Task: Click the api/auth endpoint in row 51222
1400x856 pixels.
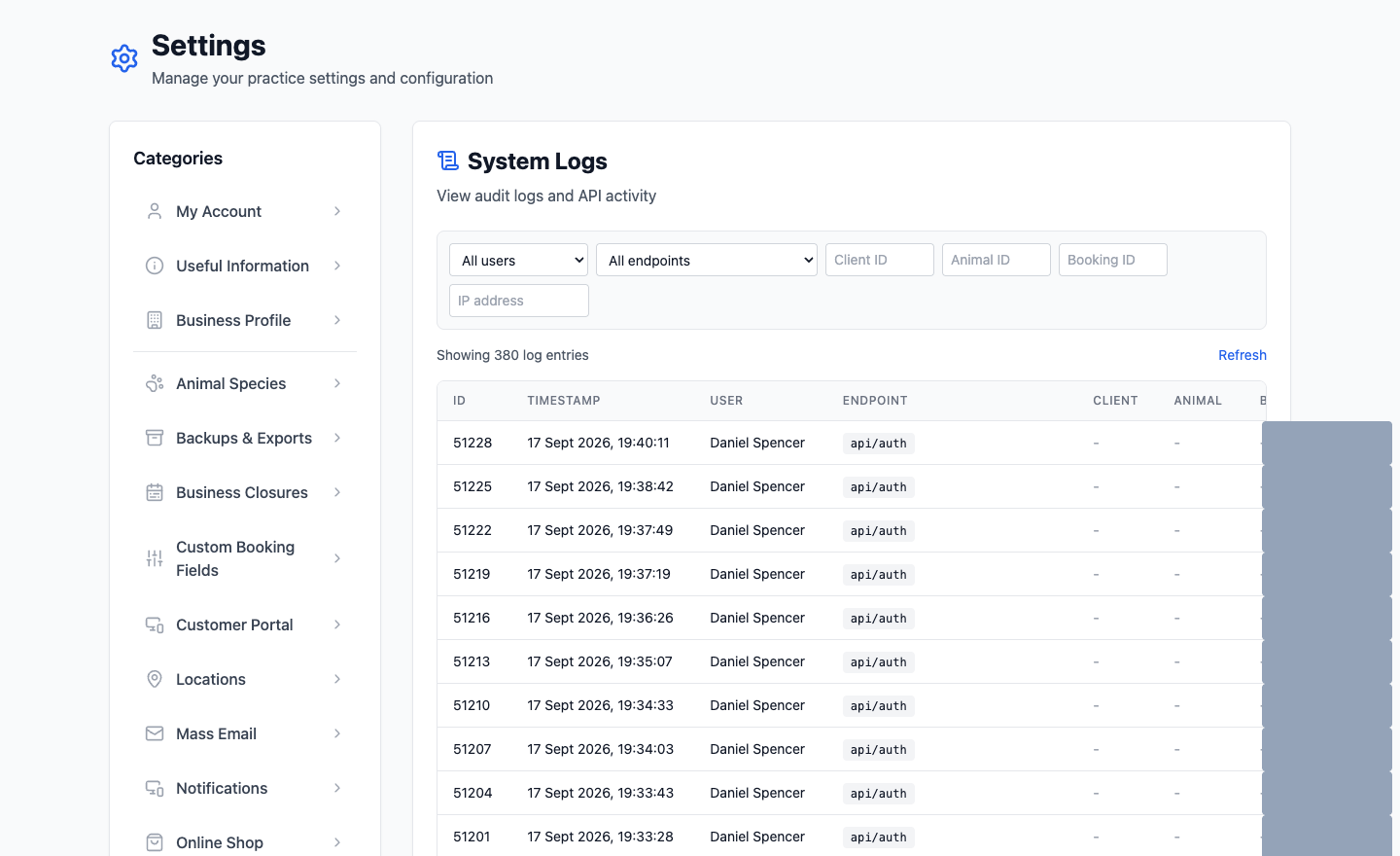Action: click(879, 530)
